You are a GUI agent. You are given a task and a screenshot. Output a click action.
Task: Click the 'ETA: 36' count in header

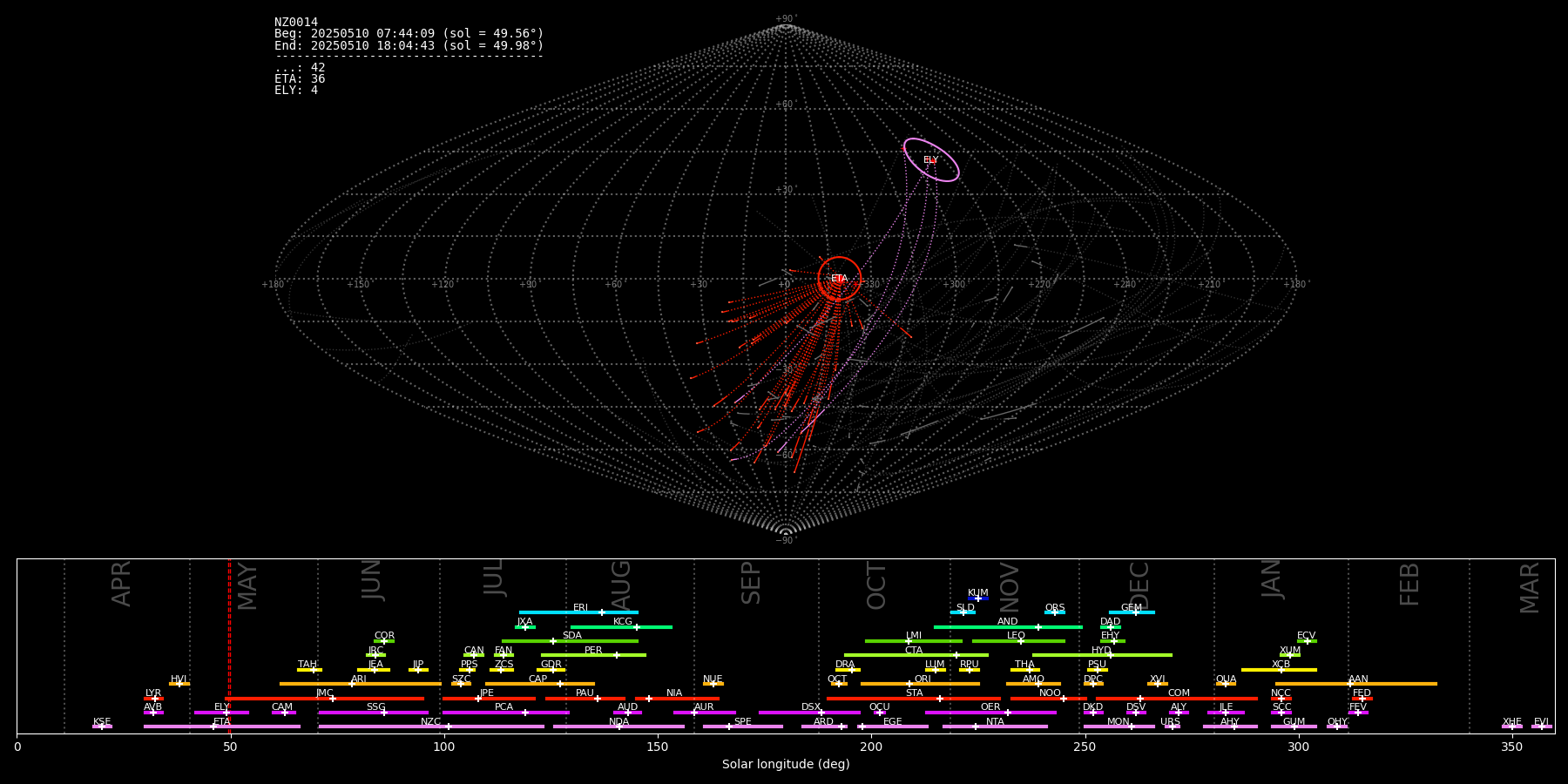pyautogui.click(x=300, y=79)
